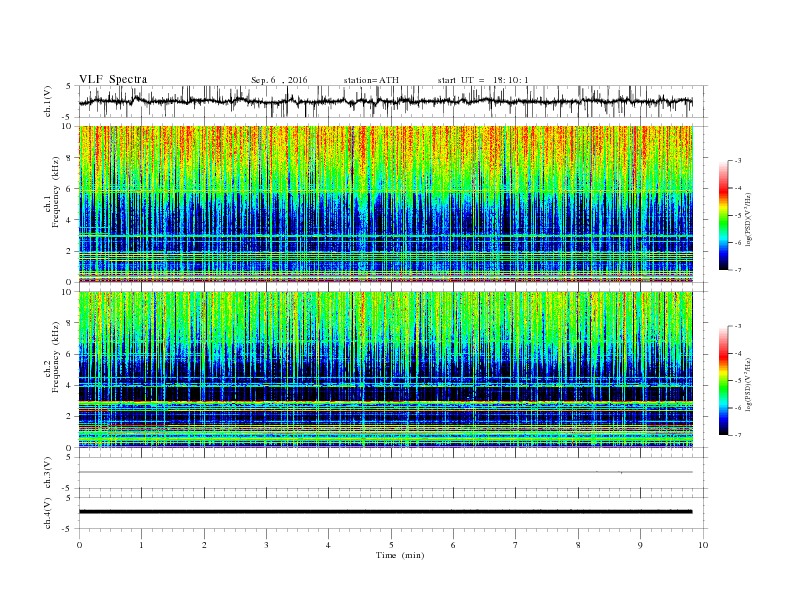Click the time axis label '2'
792x612 pixels.
(204, 545)
